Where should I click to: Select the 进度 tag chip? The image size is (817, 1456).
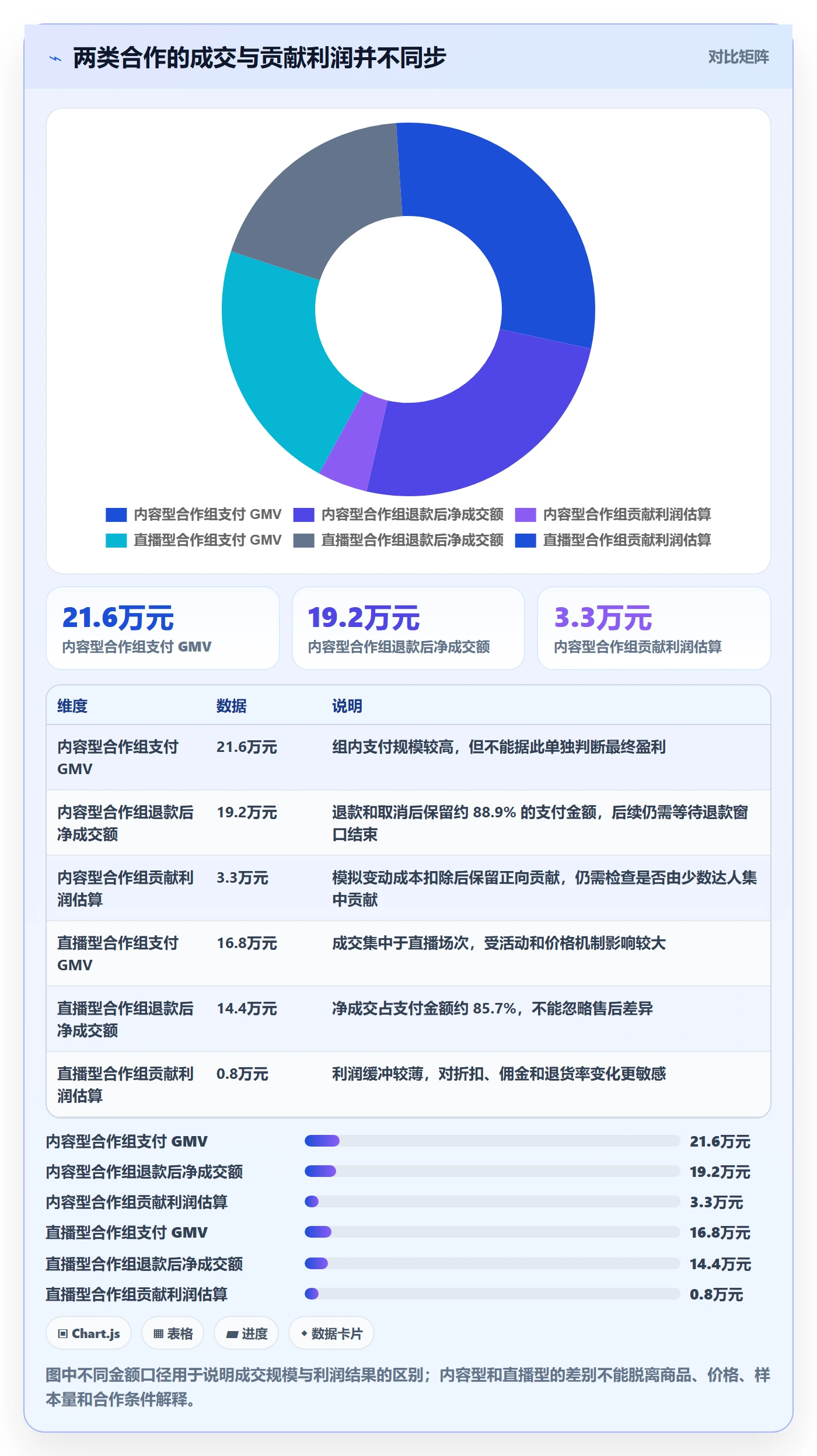246,1333
